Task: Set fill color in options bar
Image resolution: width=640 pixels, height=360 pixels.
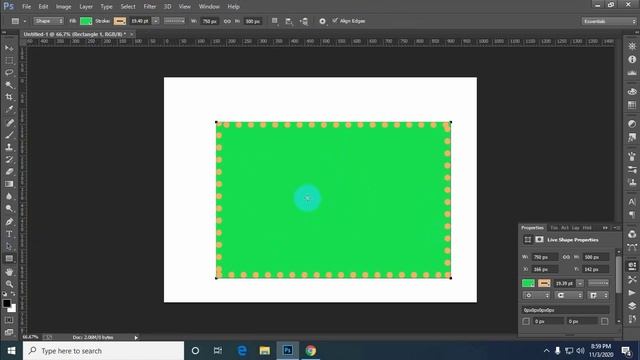Action: tap(86, 21)
